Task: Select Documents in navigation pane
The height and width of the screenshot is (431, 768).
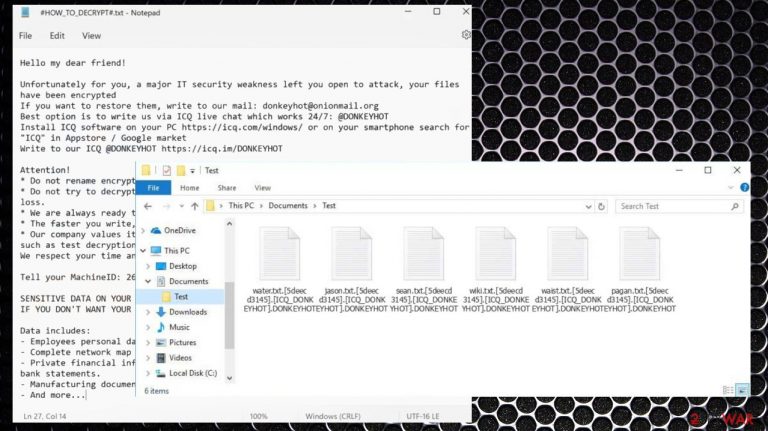Action: click(189, 281)
